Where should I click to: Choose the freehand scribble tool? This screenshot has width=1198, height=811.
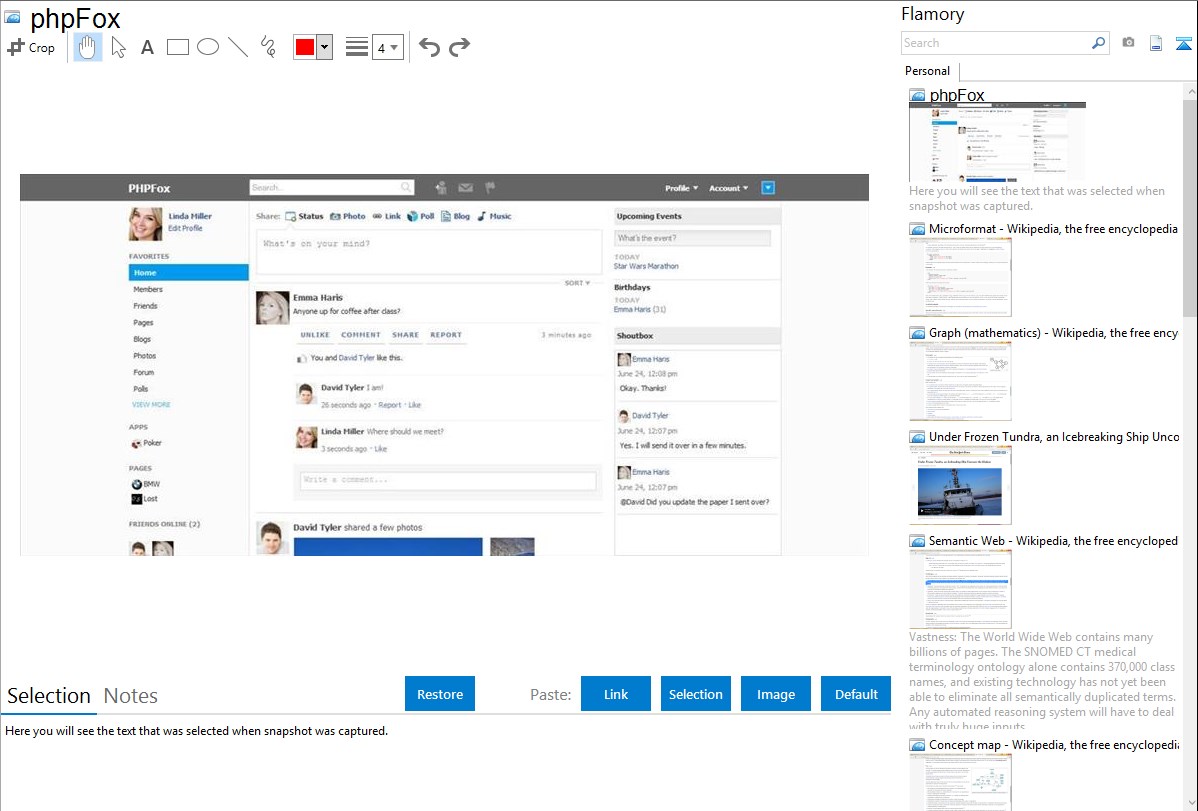(268, 47)
